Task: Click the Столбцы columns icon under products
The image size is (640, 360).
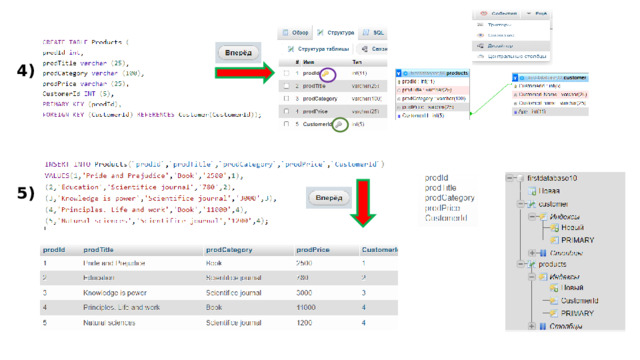Action: tap(543, 326)
